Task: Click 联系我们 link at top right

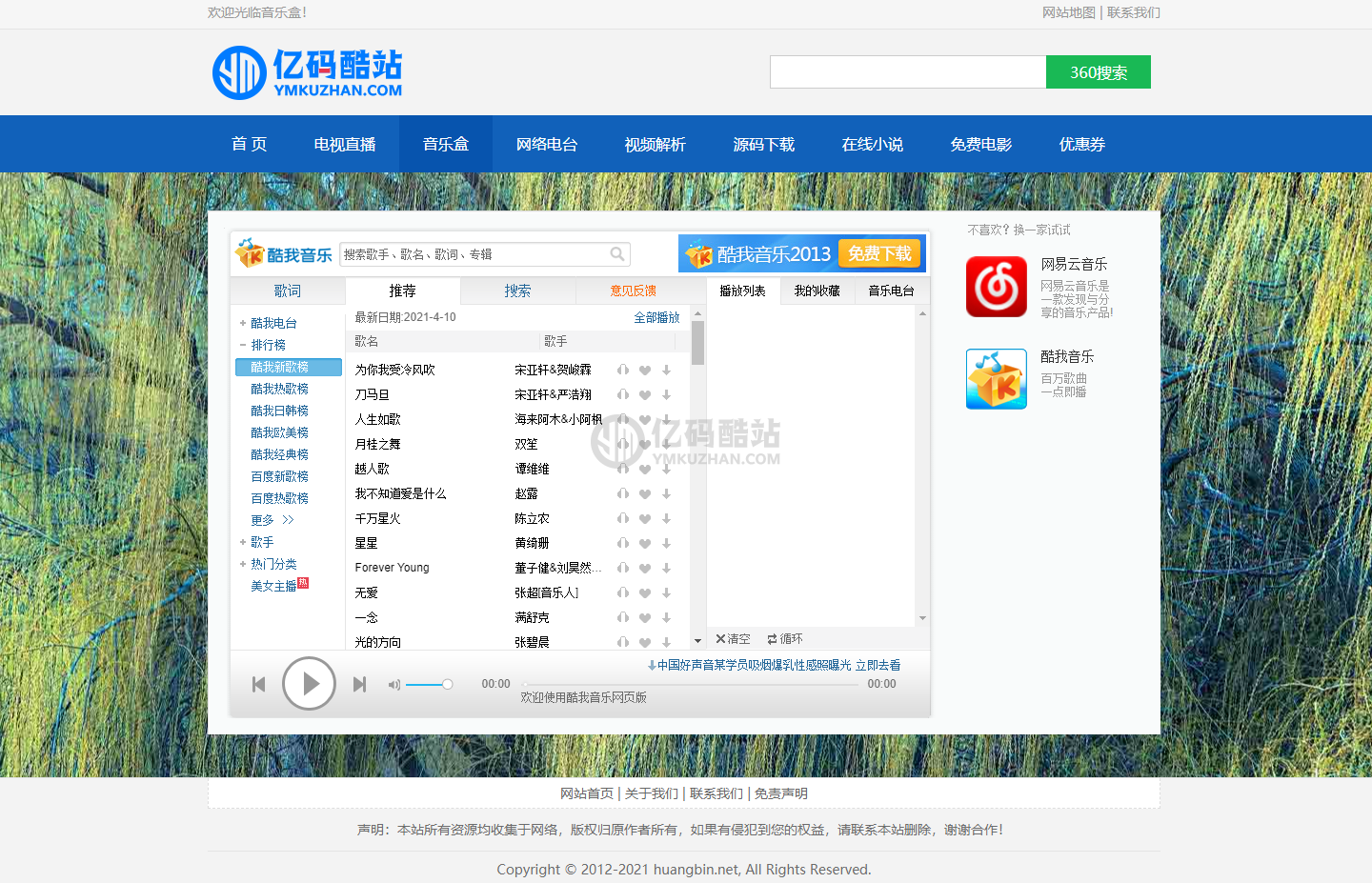Action: pos(1134,12)
